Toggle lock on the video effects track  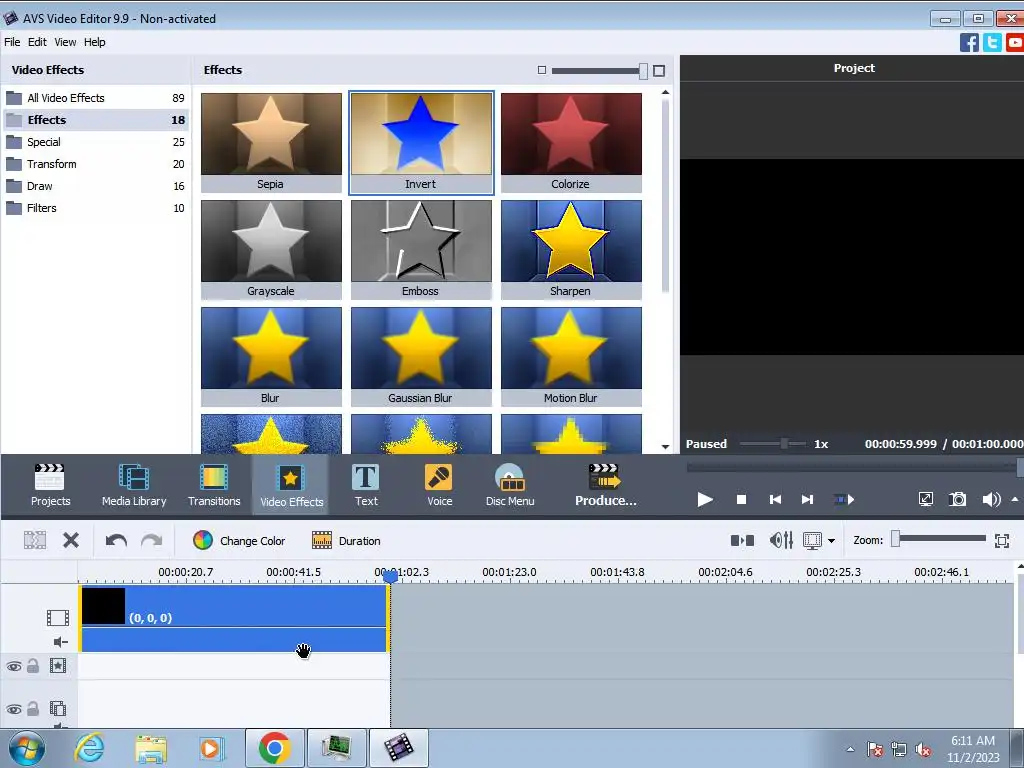33,665
